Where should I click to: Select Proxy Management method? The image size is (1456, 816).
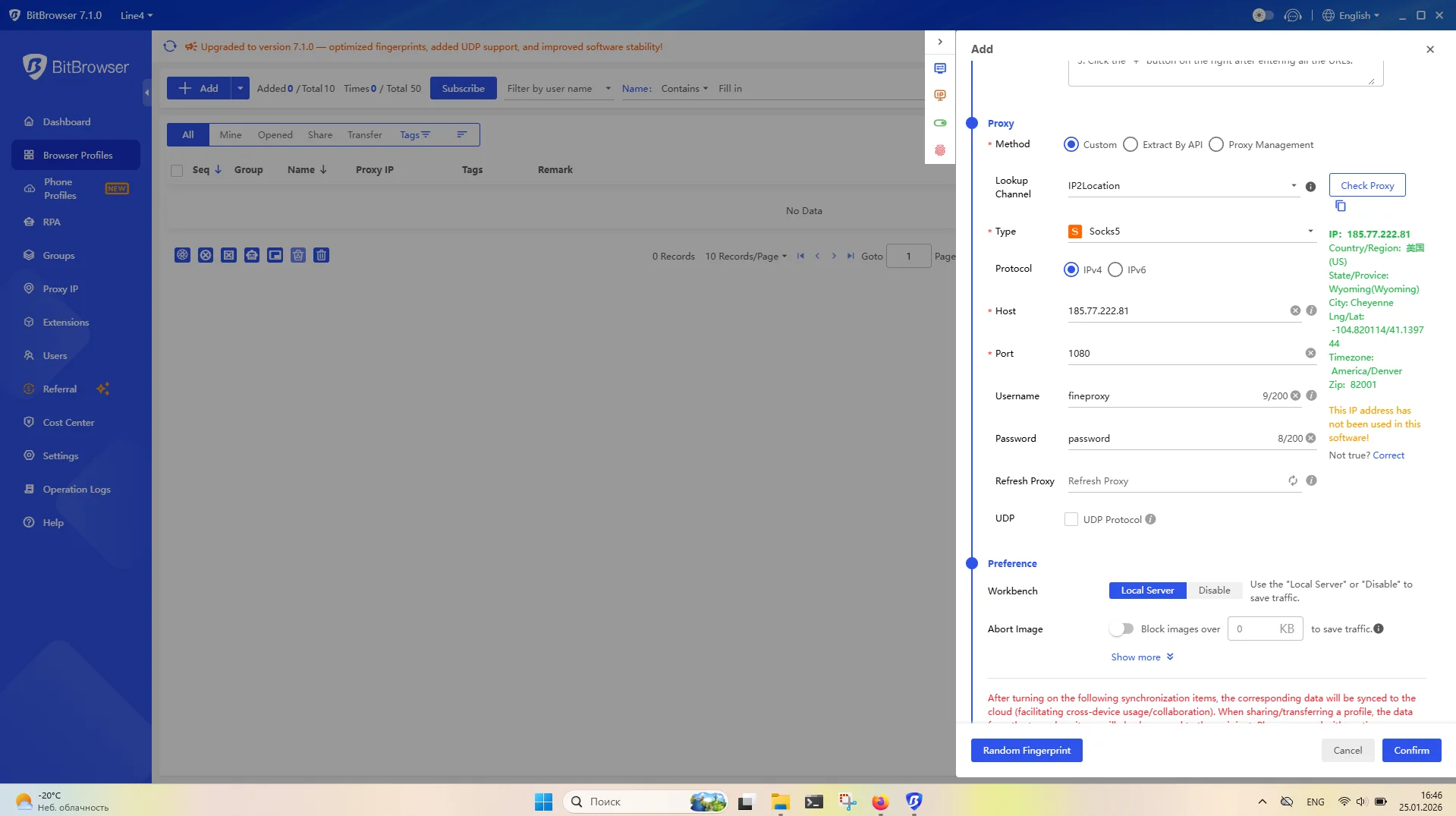click(1216, 144)
